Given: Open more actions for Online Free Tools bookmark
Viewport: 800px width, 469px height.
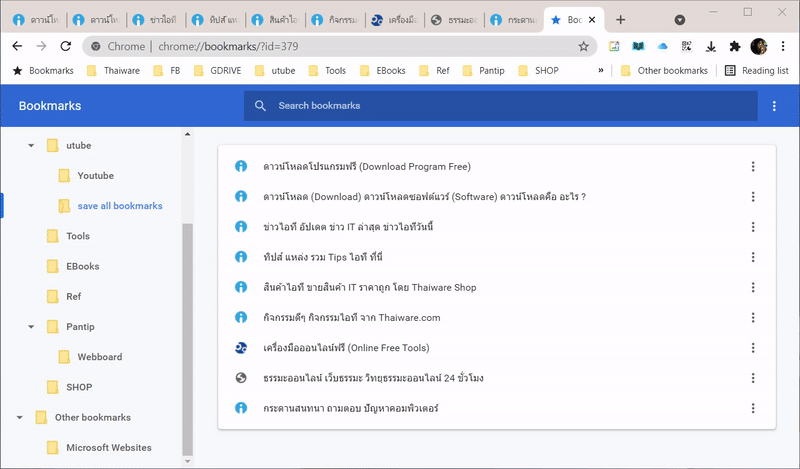Looking at the screenshot, I should 753,348.
